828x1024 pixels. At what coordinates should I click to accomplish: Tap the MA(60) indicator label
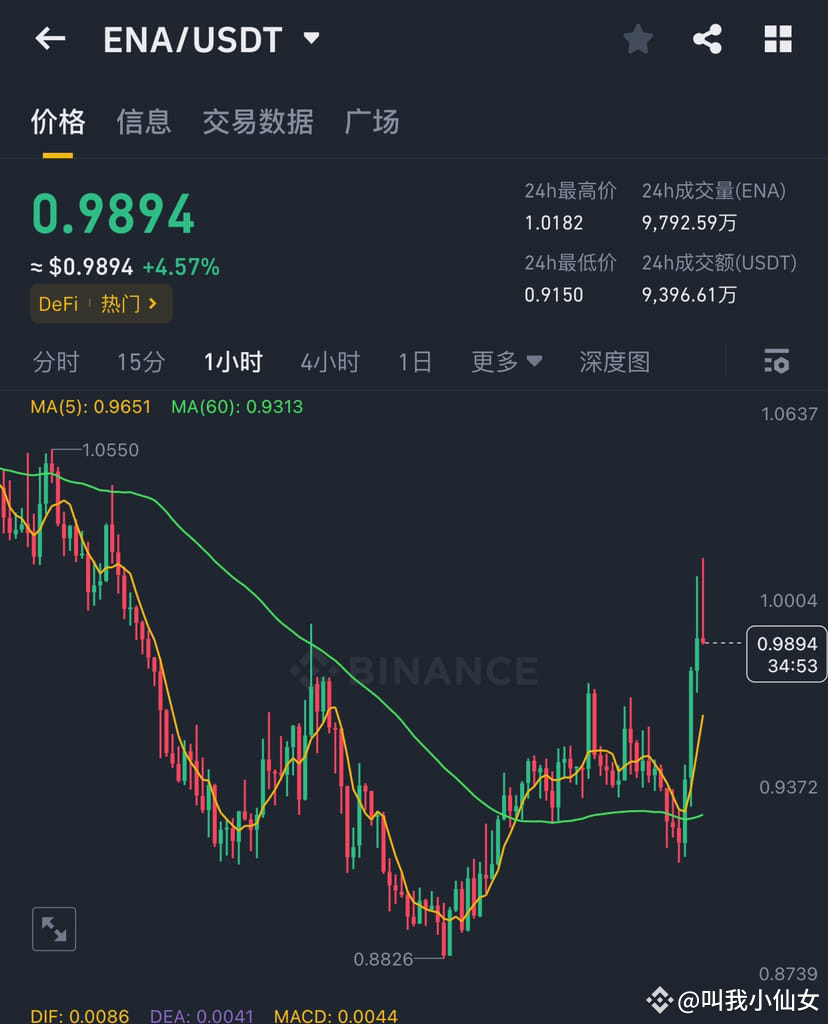(236, 407)
